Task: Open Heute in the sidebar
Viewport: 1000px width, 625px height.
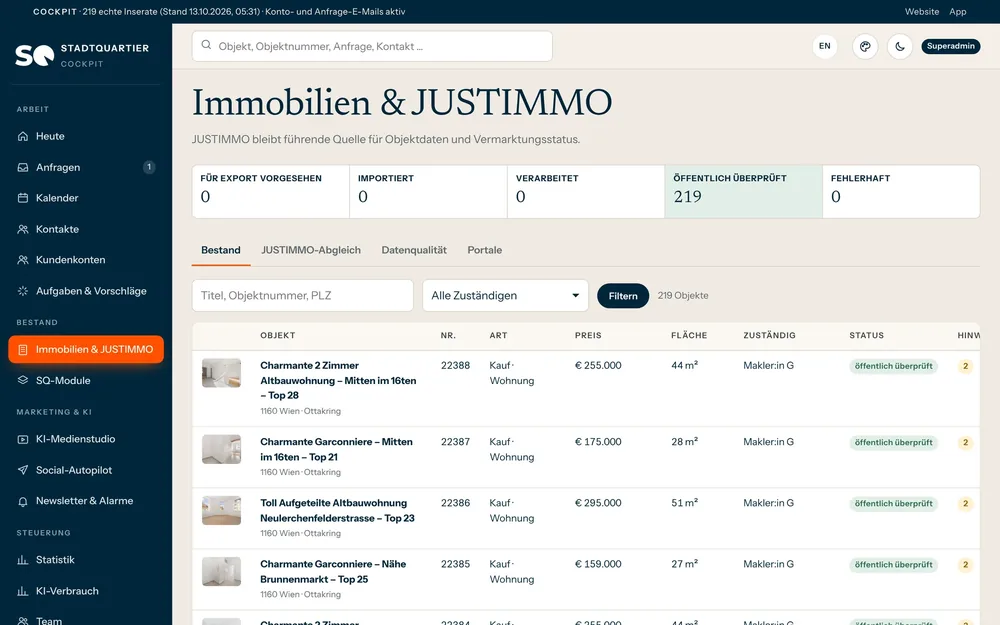Action: (86, 136)
